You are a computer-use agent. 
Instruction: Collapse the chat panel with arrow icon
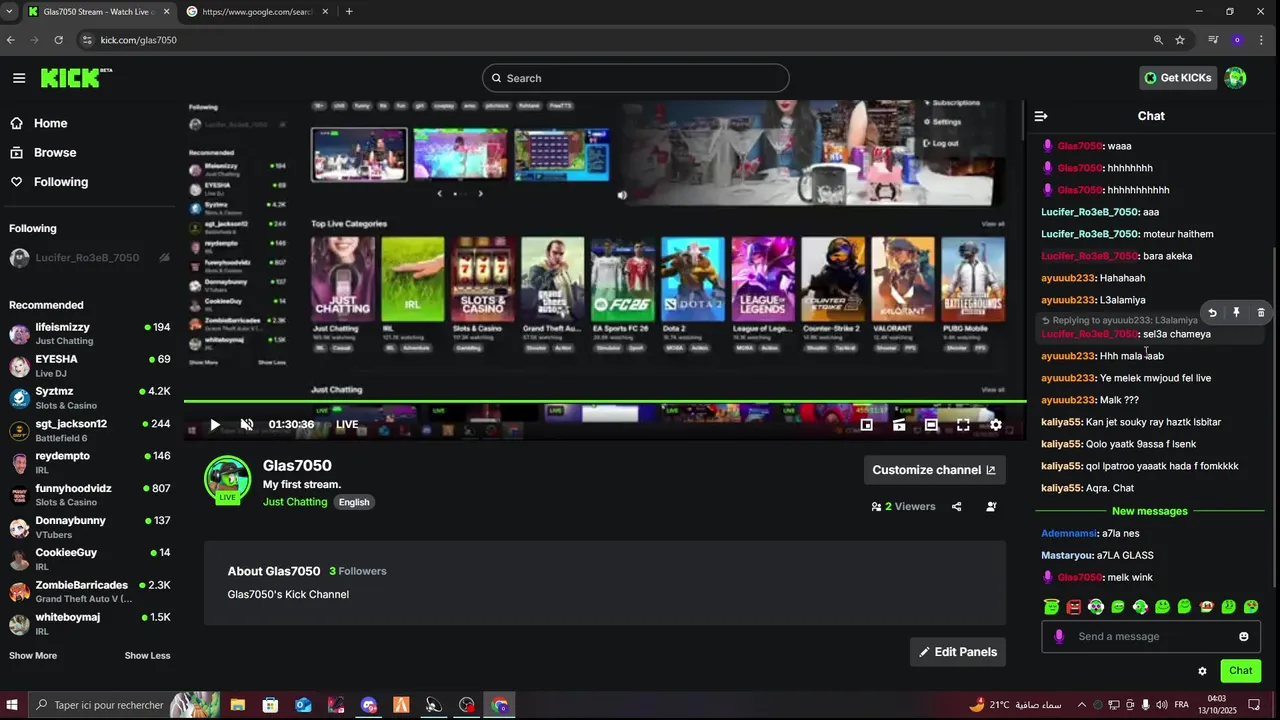[x=1041, y=116]
